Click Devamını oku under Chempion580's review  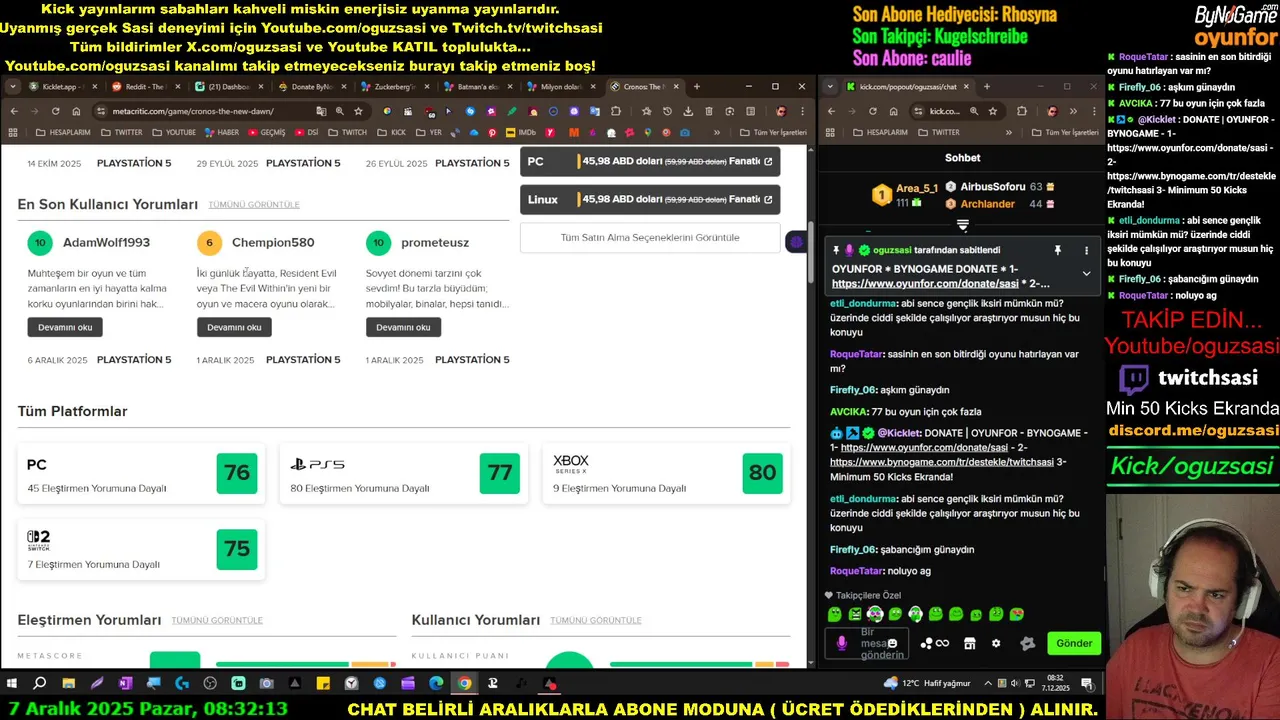pyautogui.click(x=234, y=327)
